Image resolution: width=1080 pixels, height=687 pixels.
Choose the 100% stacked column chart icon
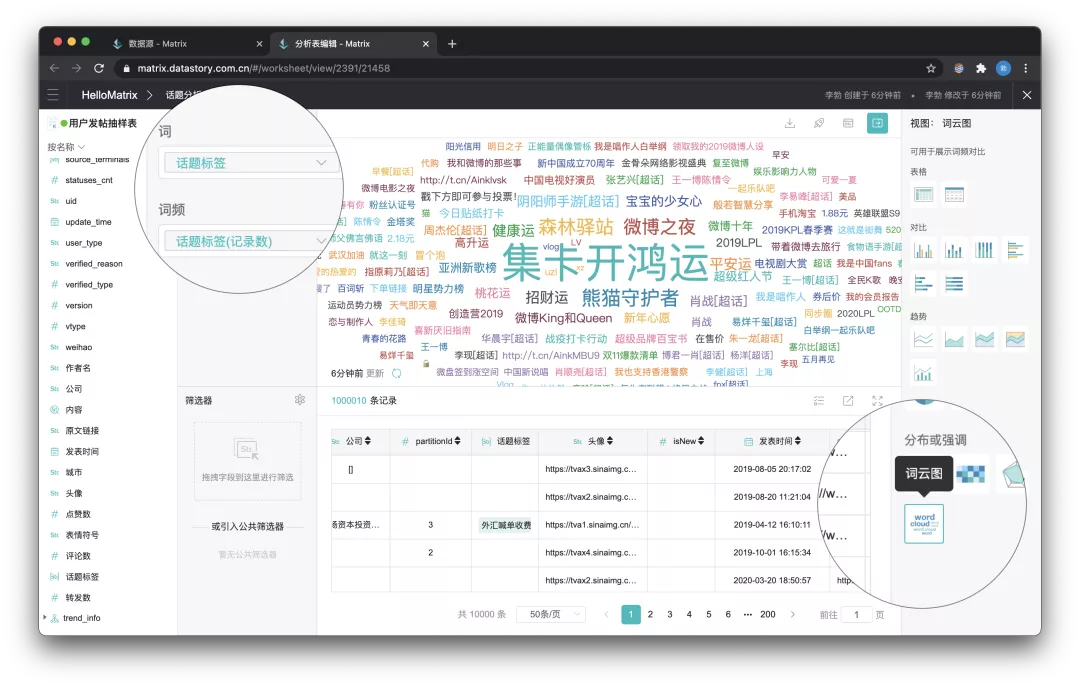pyautogui.click(x=984, y=249)
